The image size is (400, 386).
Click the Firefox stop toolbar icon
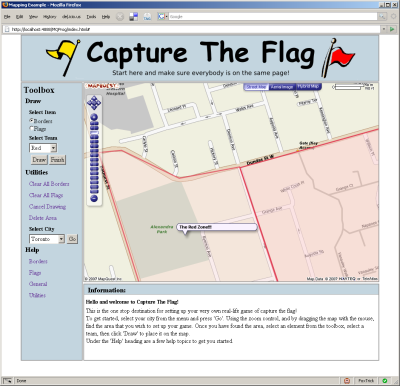coord(120,17)
